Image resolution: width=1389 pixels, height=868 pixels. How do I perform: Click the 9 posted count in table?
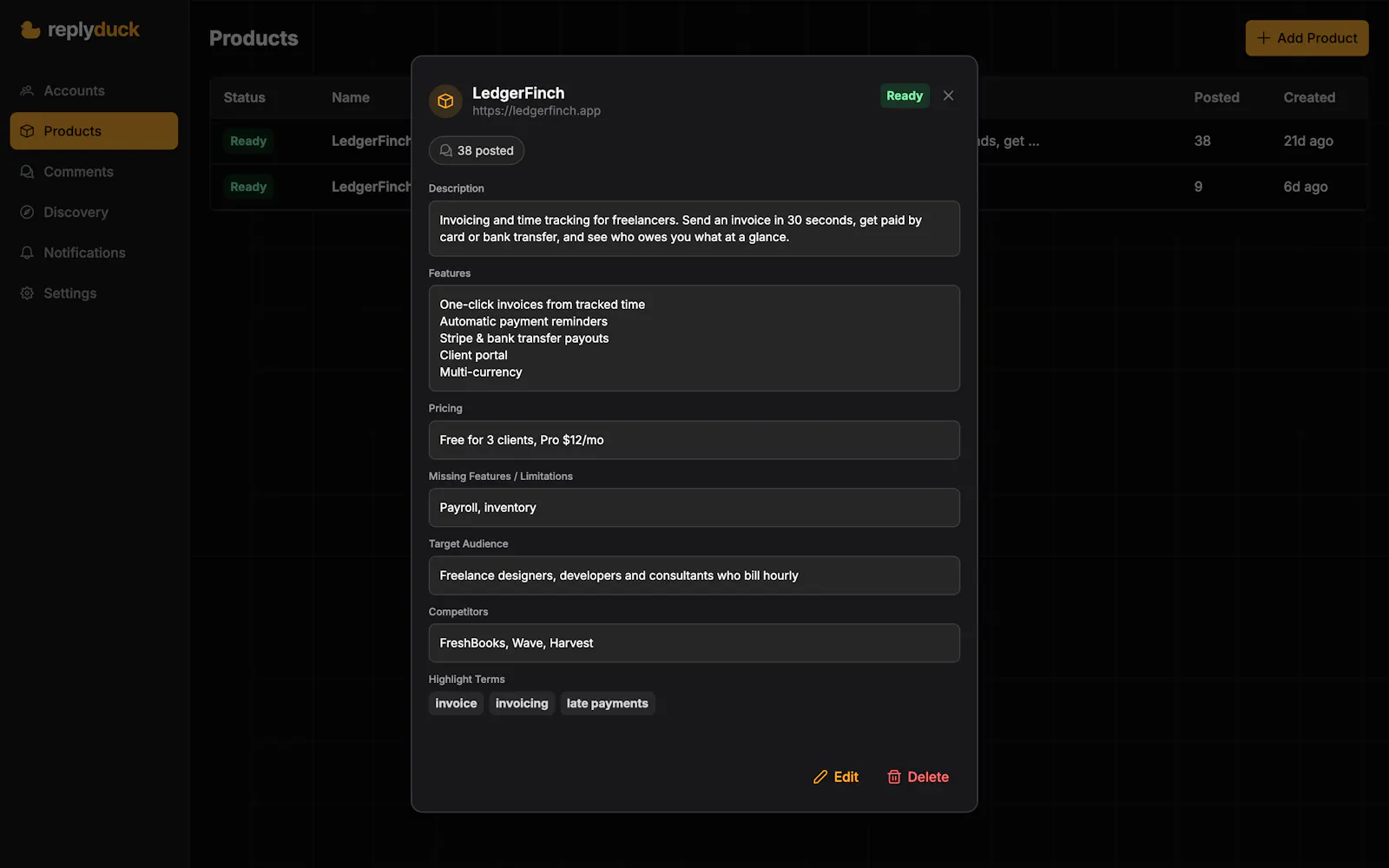pos(1198,187)
